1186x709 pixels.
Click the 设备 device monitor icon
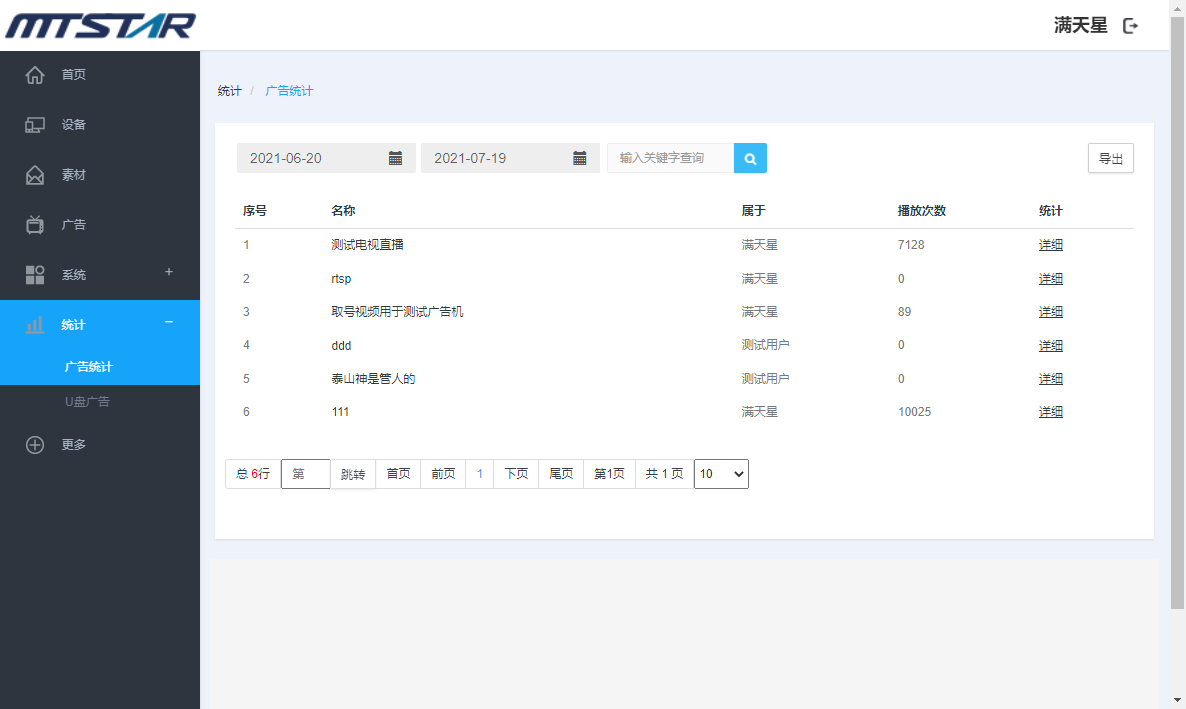coord(35,125)
